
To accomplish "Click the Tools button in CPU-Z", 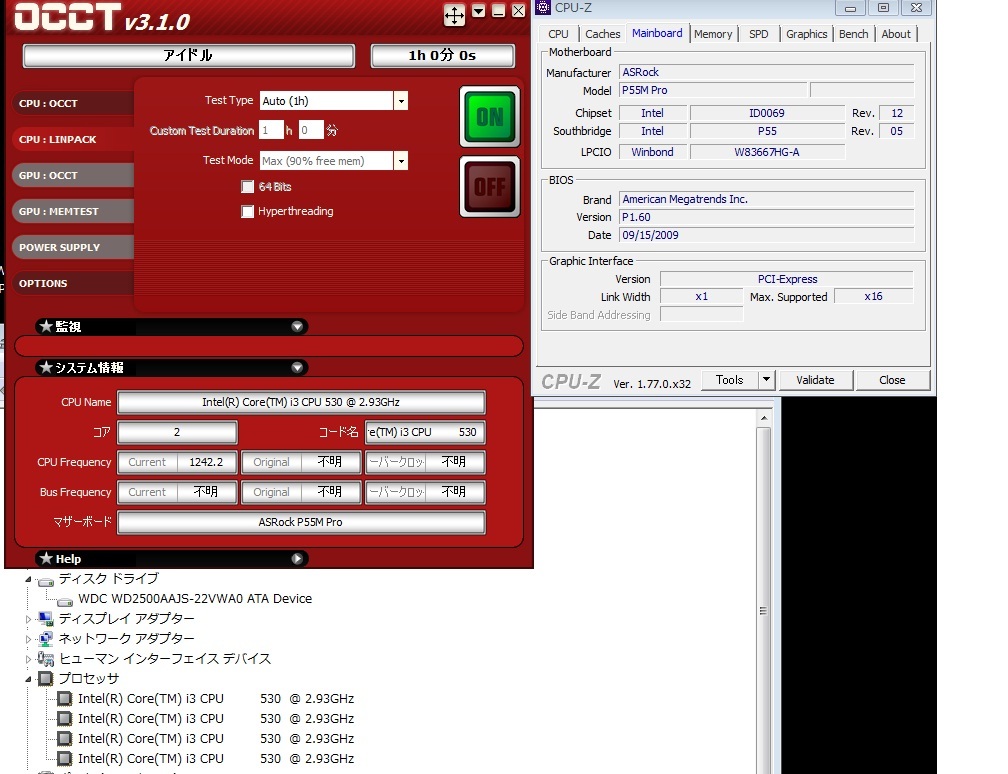I will 729,380.
